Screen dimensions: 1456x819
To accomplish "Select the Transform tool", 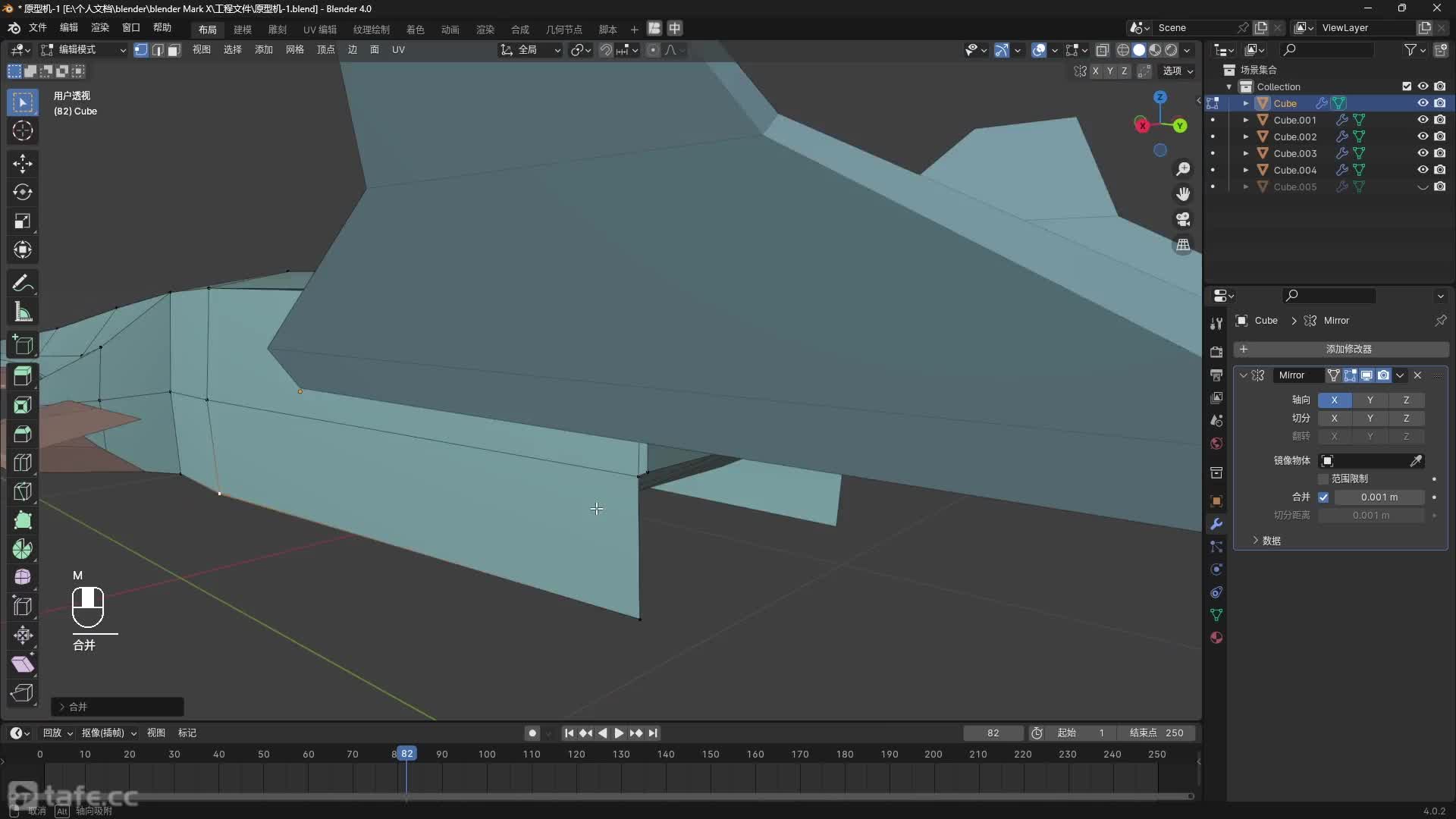I will pyautogui.click(x=22, y=250).
